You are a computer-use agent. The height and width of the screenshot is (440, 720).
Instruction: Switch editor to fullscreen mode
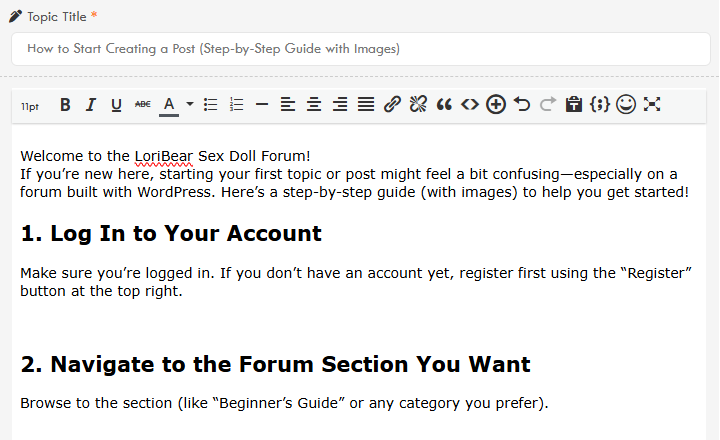coord(652,104)
